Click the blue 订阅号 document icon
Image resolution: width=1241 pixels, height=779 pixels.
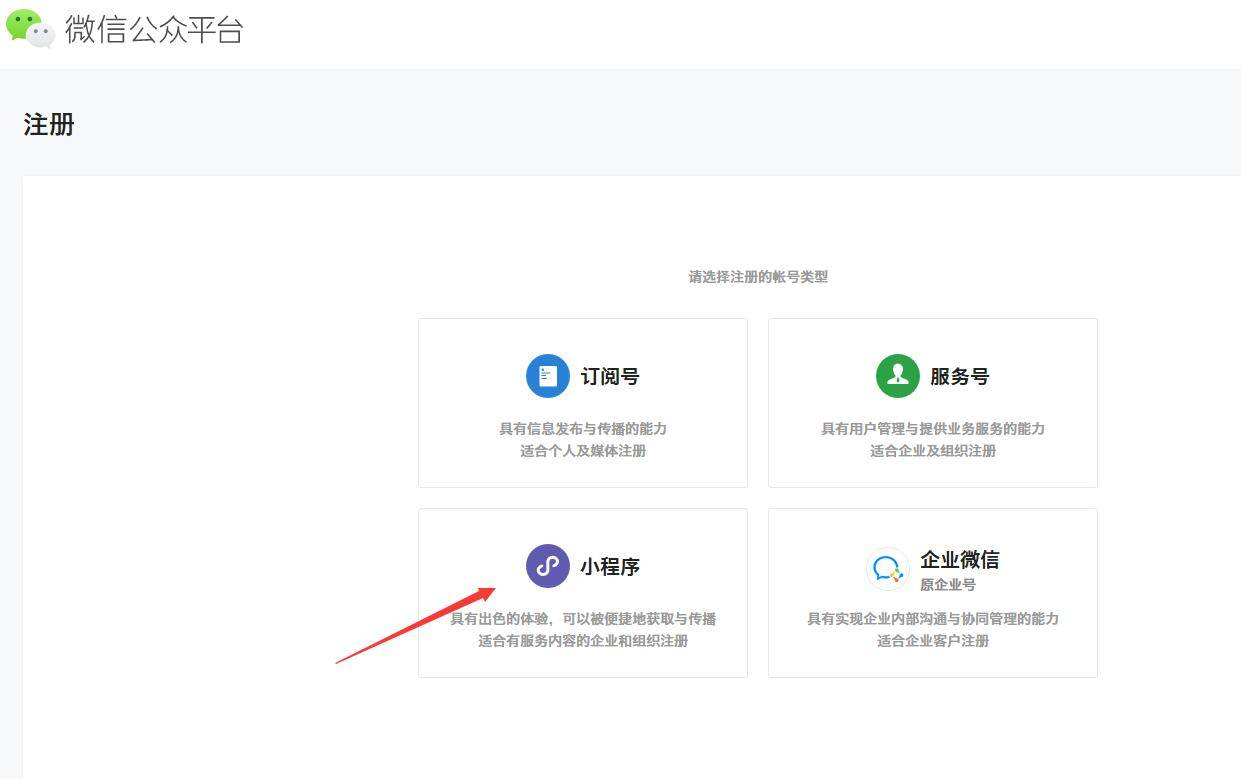(x=548, y=376)
